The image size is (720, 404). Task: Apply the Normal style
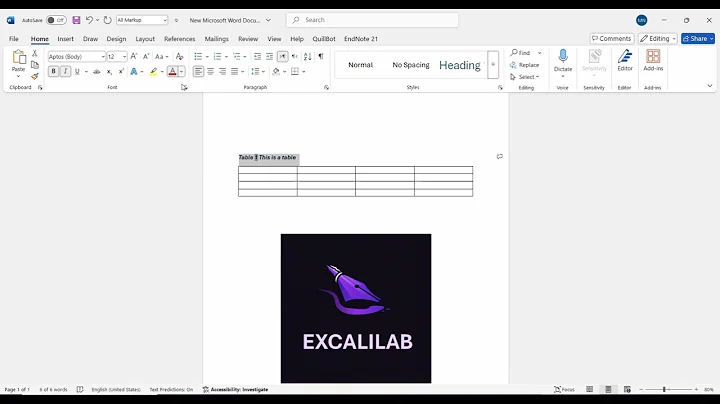(x=360, y=65)
